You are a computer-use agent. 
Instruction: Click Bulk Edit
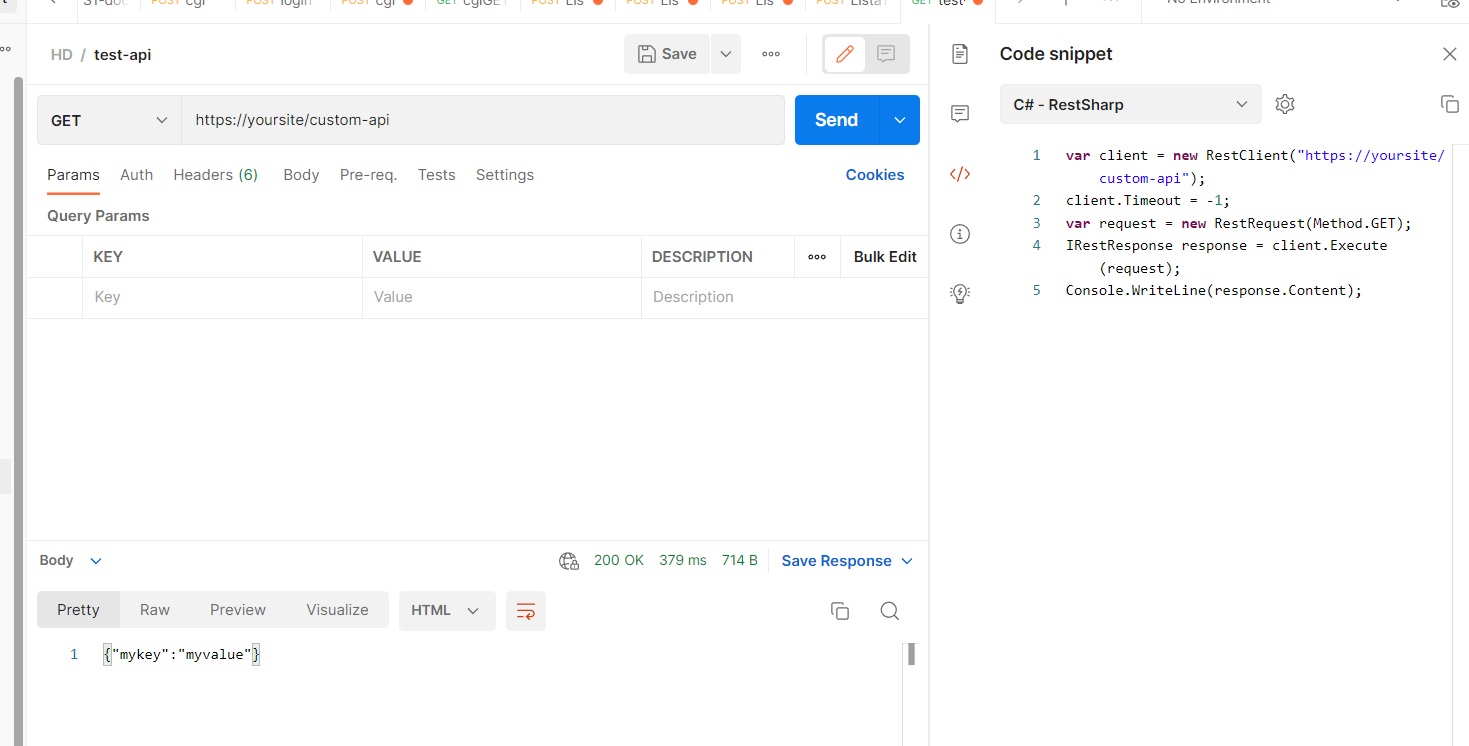coord(885,257)
